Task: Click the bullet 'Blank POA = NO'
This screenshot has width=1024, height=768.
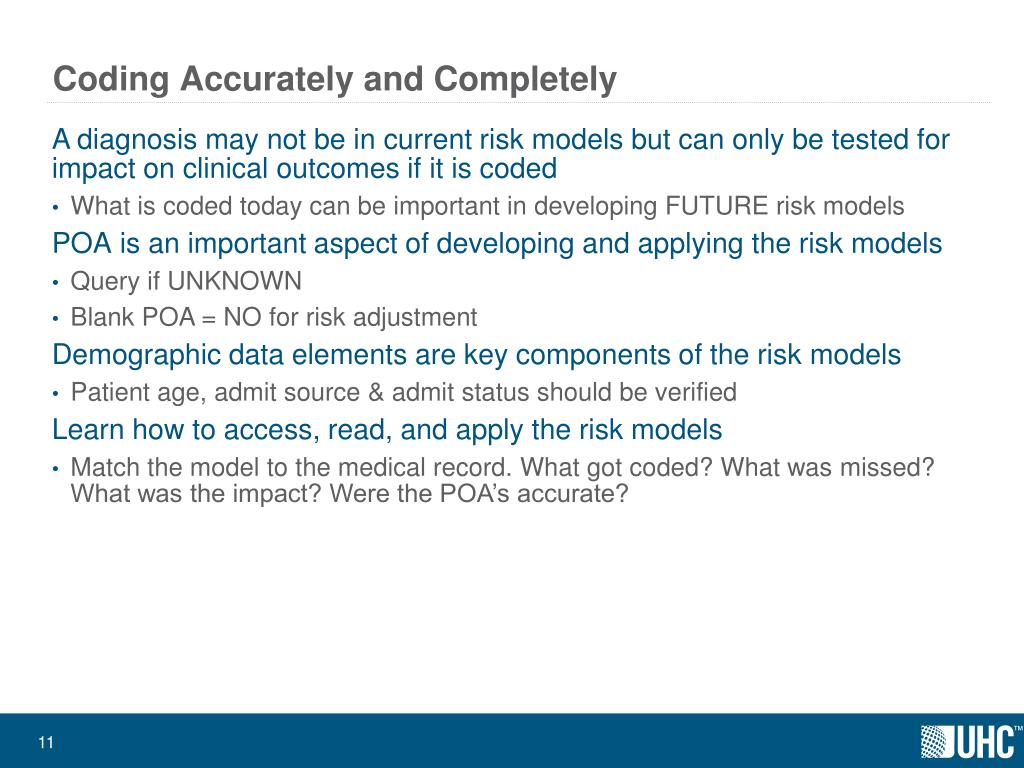Action: tap(274, 318)
